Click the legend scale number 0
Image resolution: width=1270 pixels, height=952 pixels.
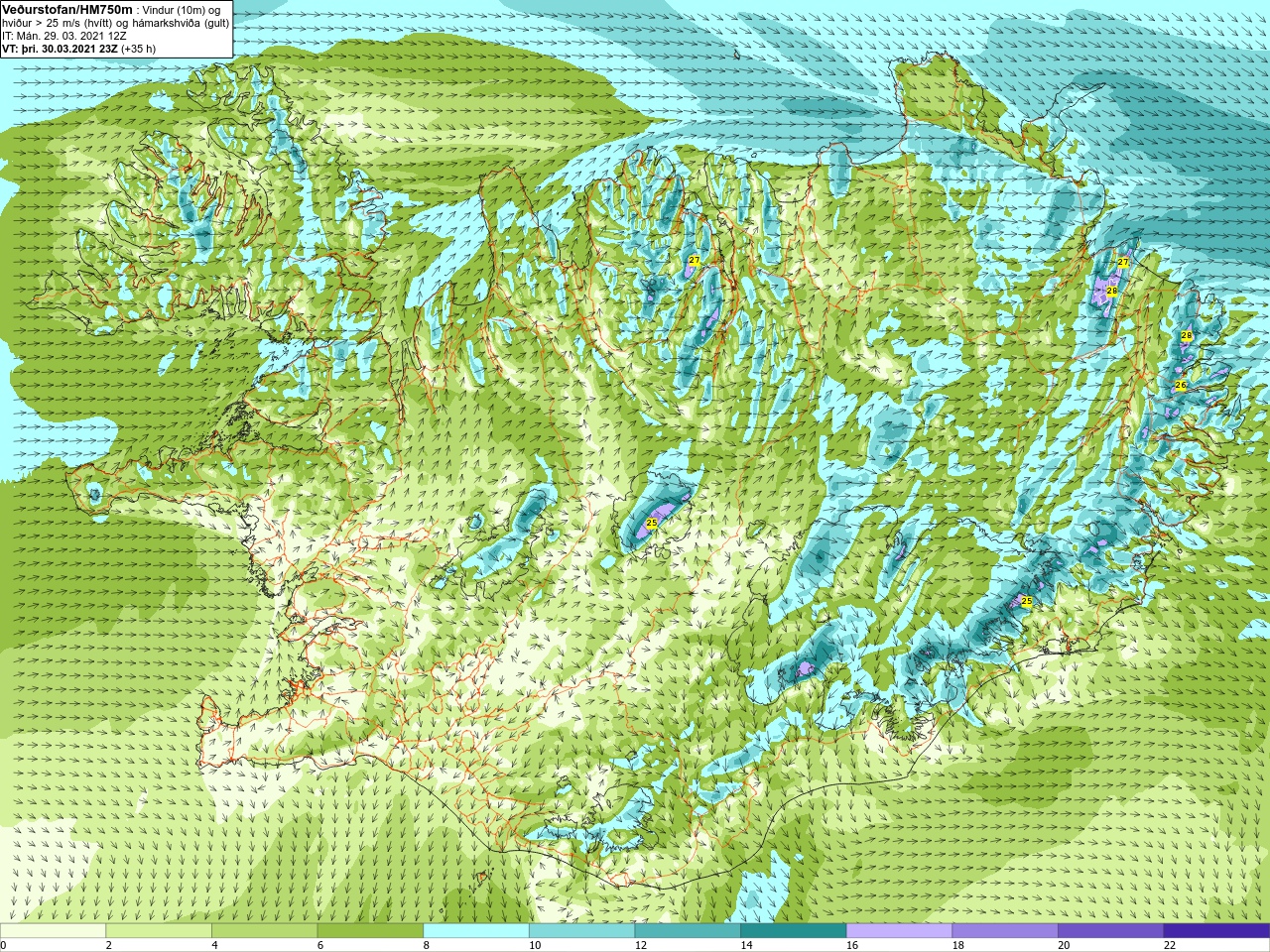pos(4,945)
